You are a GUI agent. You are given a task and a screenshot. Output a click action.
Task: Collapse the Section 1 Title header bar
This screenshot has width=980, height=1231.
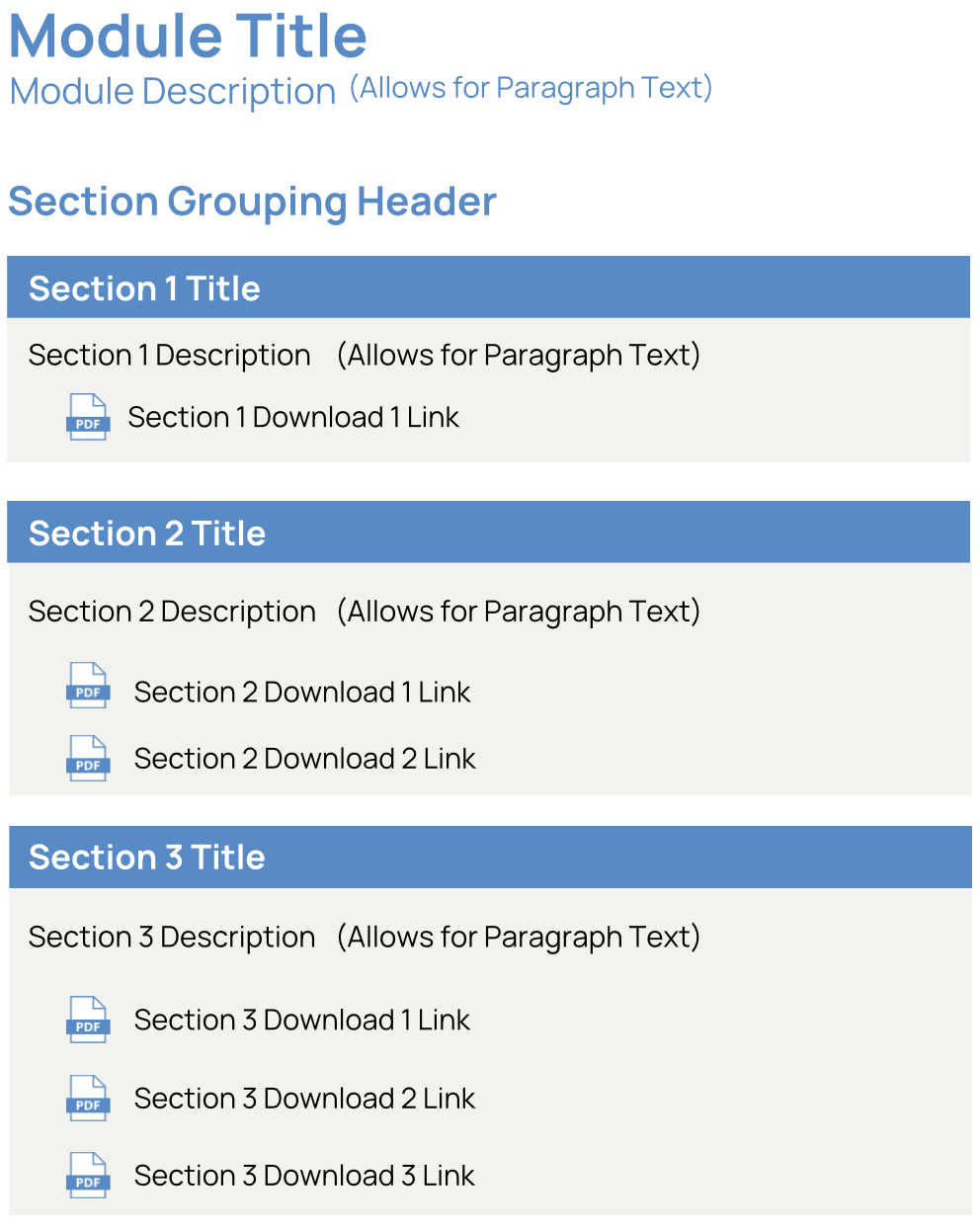pyautogui.click(x=488, y=288)
